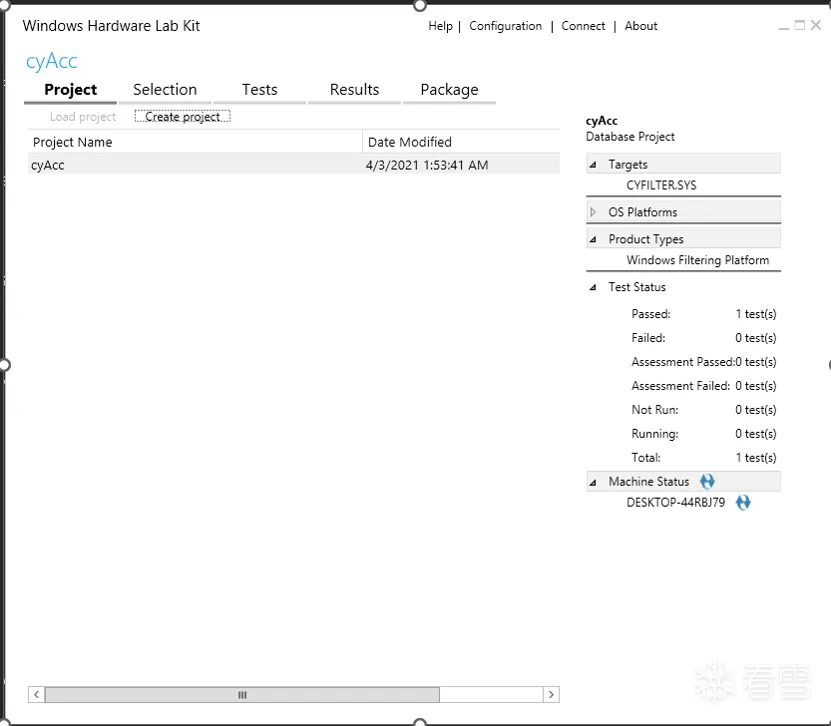The height and width of the screenshot is (726, 831).
Task: Click Connect in the top bar
Action: (583, 26)
